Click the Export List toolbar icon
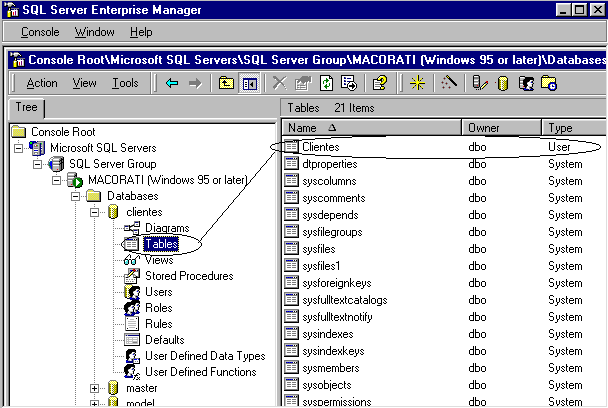The width and height of the screenshot is (608, 408). 349,83
